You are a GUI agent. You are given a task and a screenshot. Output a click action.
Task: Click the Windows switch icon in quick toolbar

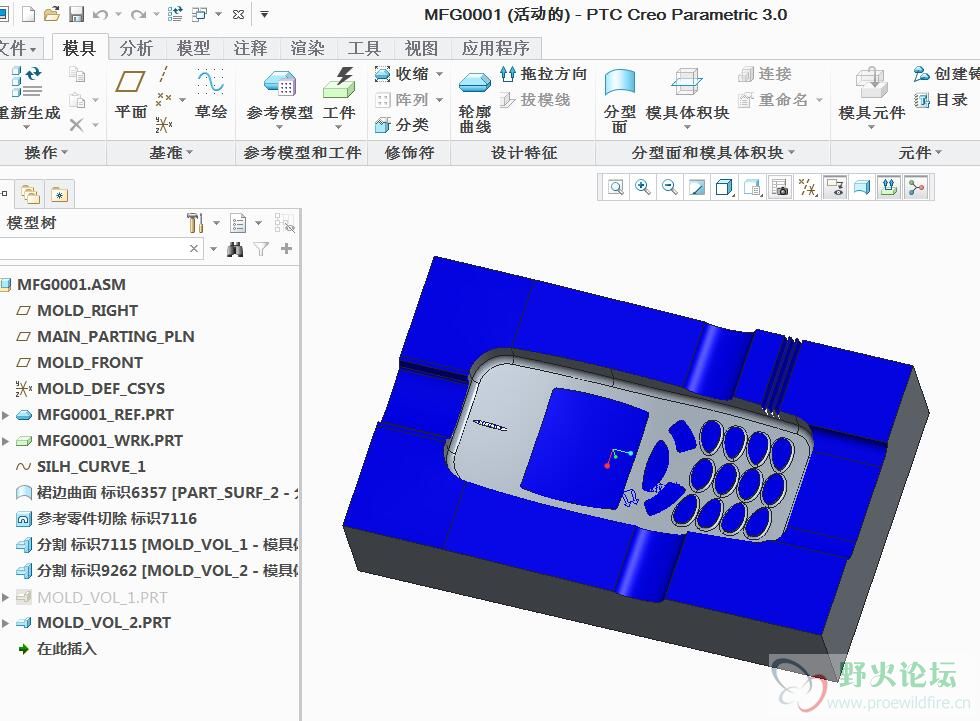(x=199, y=14)
